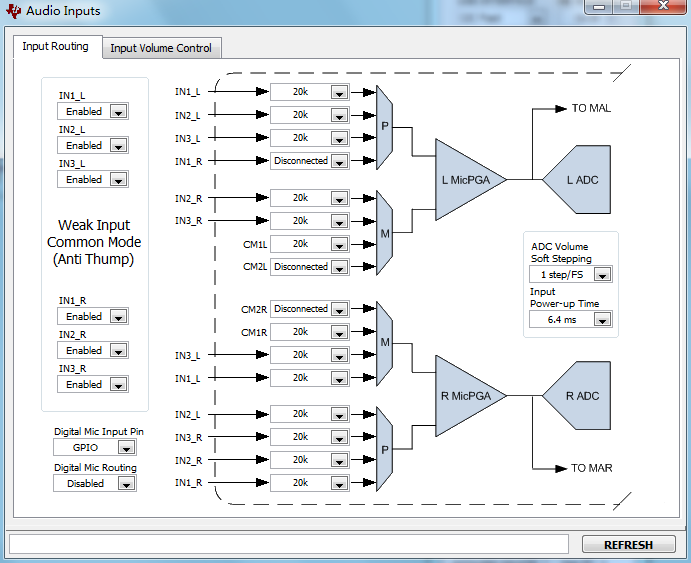Click the TO MAL output label

tap(591, 108)
